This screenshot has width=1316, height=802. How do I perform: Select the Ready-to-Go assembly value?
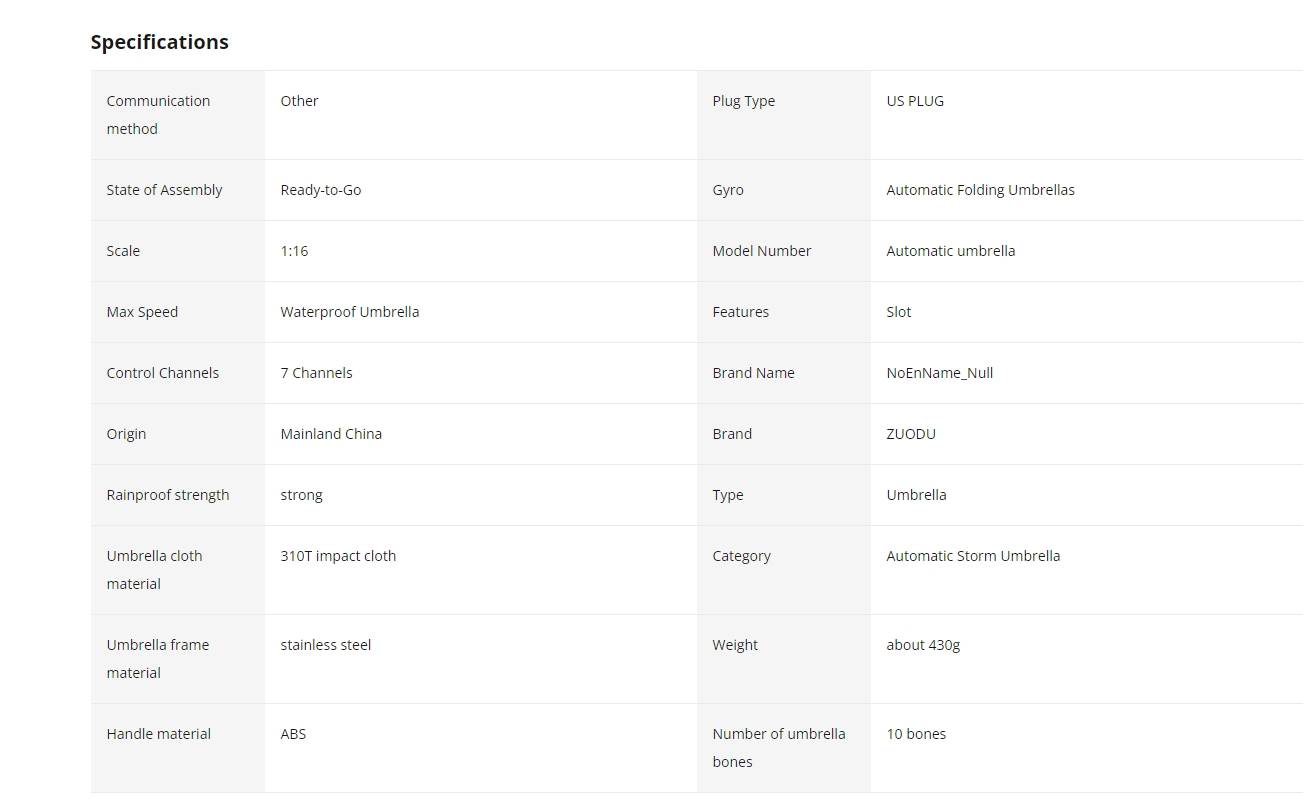pyautogui.click(x=321, y=190)
